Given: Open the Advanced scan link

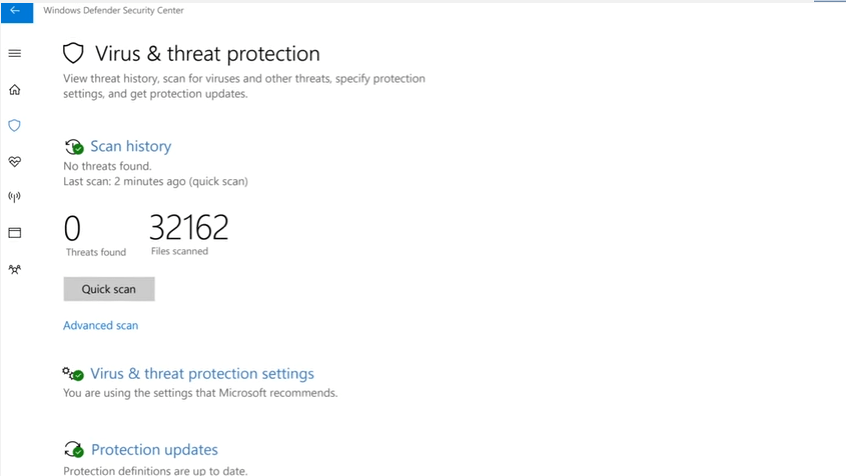Looking at the screenshot, I should [x=100, y=325].
